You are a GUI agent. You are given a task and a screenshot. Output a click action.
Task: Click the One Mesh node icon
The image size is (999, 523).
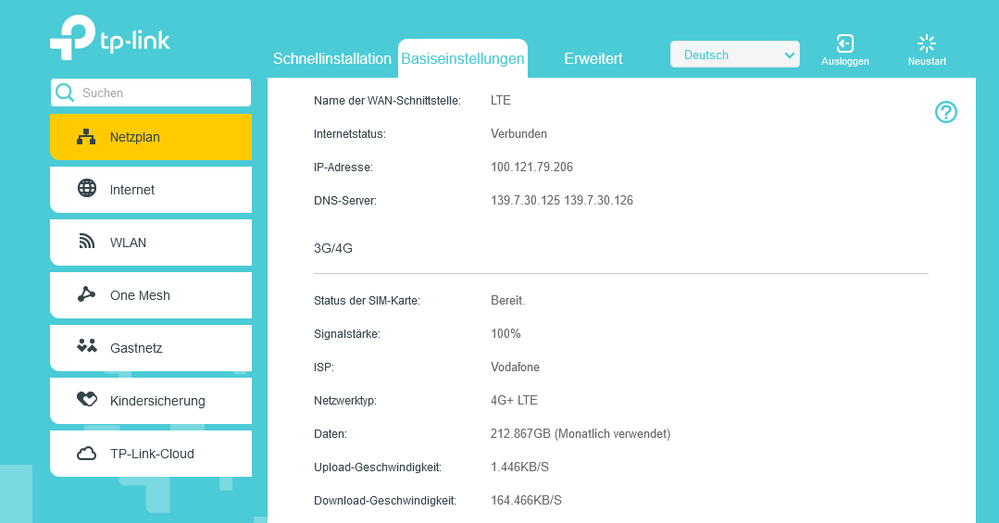click(x=87, y=294)
